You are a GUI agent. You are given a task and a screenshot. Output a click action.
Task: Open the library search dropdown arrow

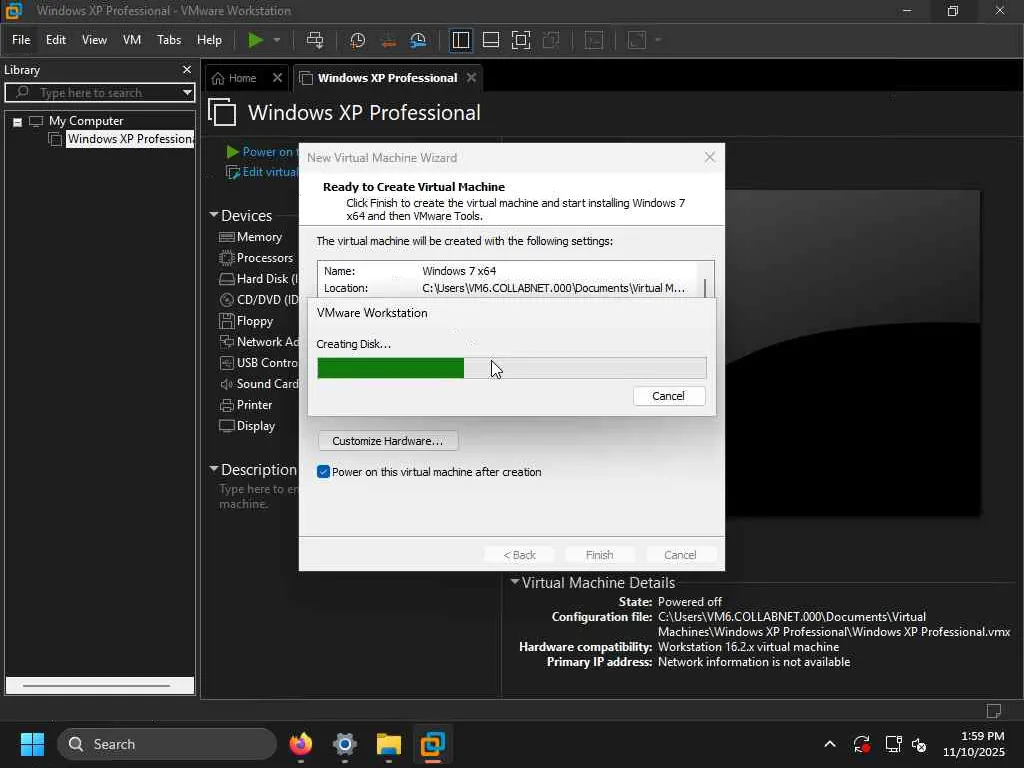click(x=187, y=93)
